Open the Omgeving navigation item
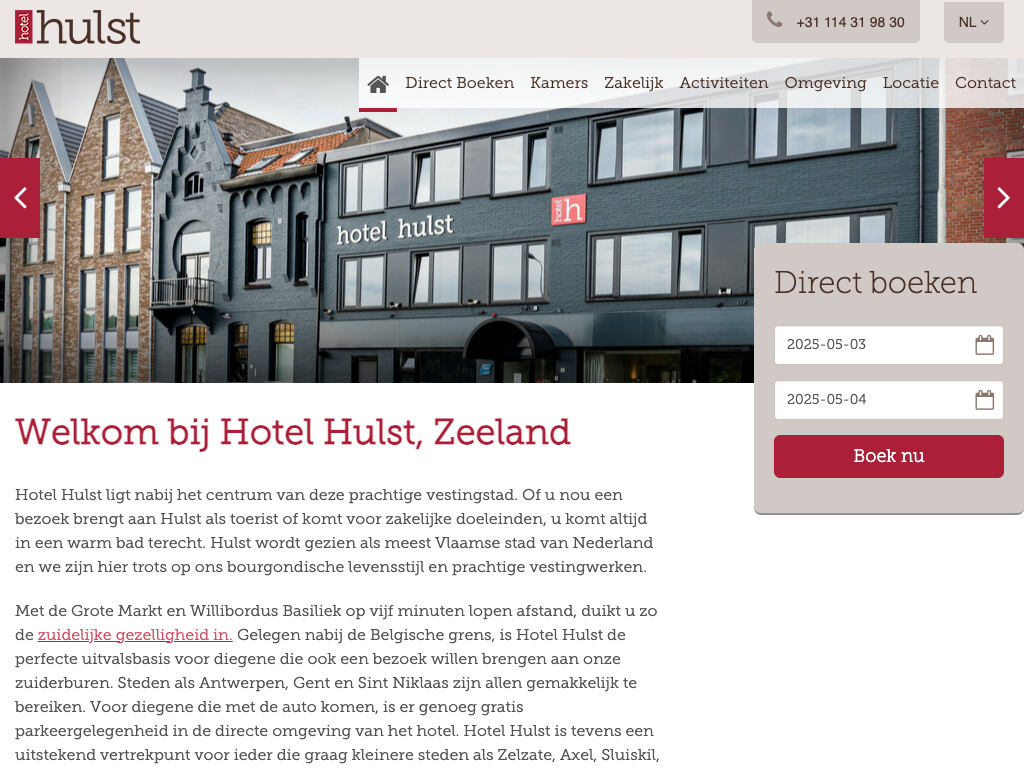The image size is (1024, 768). pyautogui.click(x=825, y=83)
